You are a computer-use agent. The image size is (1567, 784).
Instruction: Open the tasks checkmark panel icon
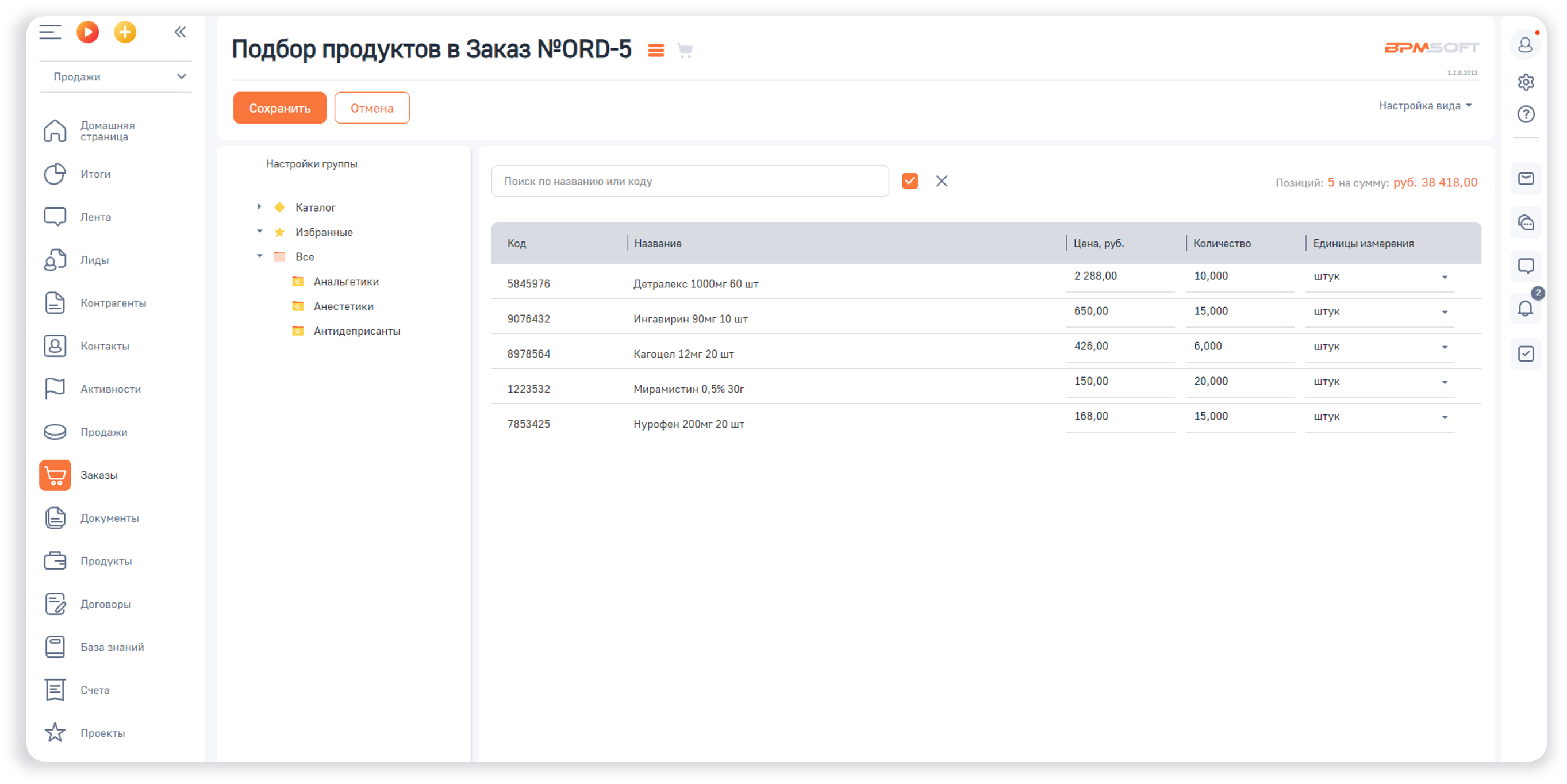tap(1526, 354)
